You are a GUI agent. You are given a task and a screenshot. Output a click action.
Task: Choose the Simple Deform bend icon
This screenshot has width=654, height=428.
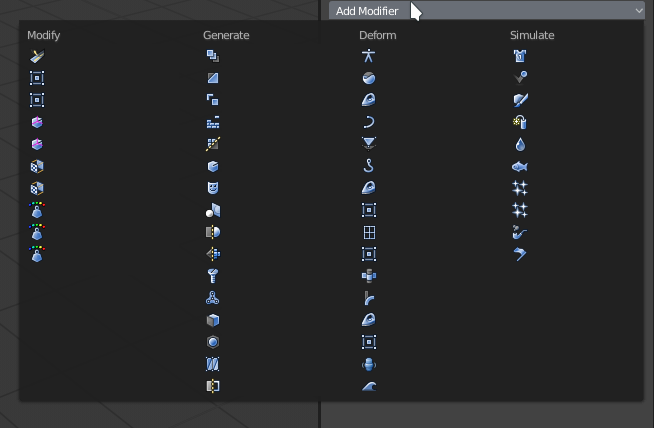coord(369,298)
